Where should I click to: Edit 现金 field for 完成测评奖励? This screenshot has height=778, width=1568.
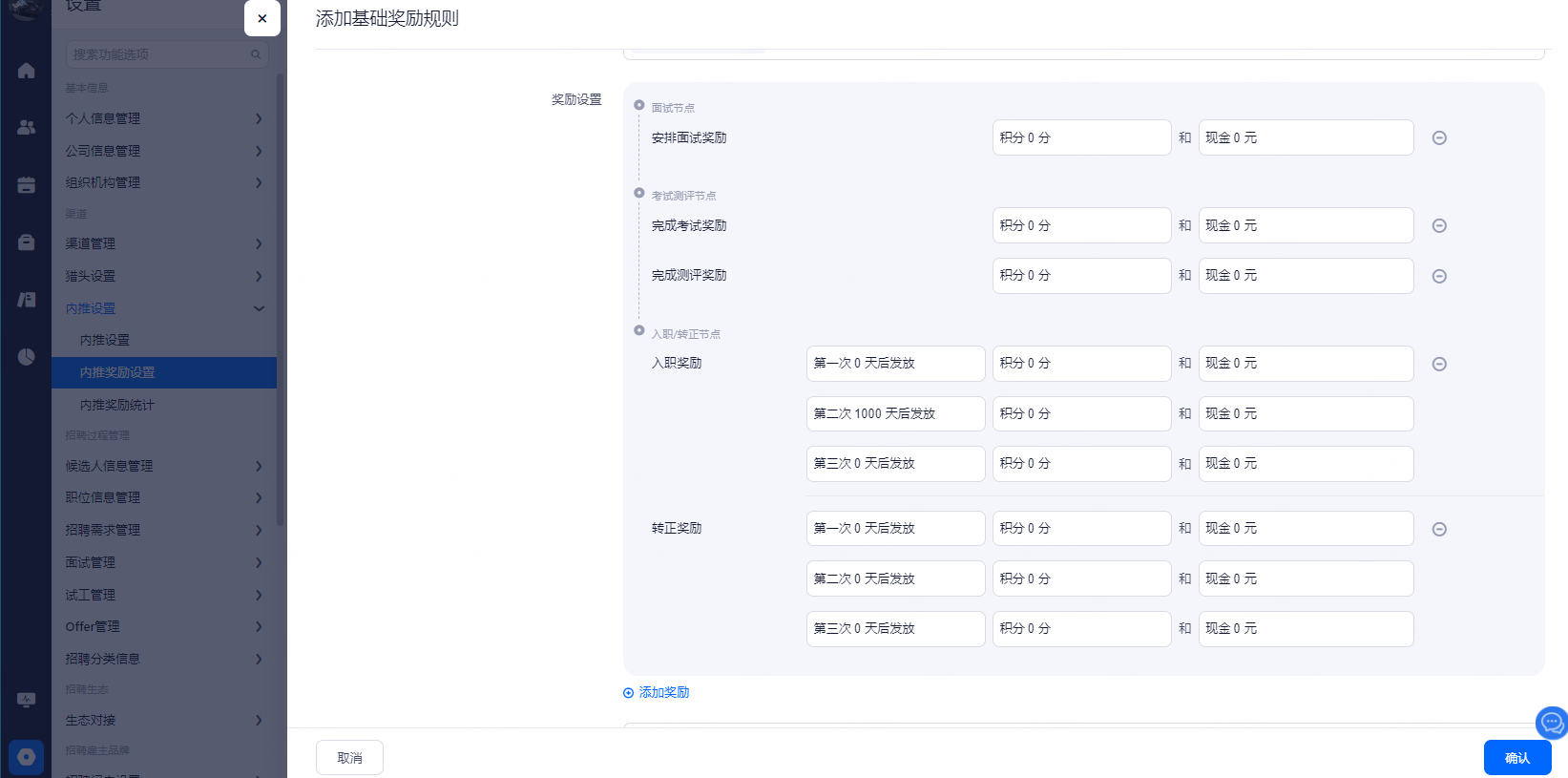[1306, 276]
